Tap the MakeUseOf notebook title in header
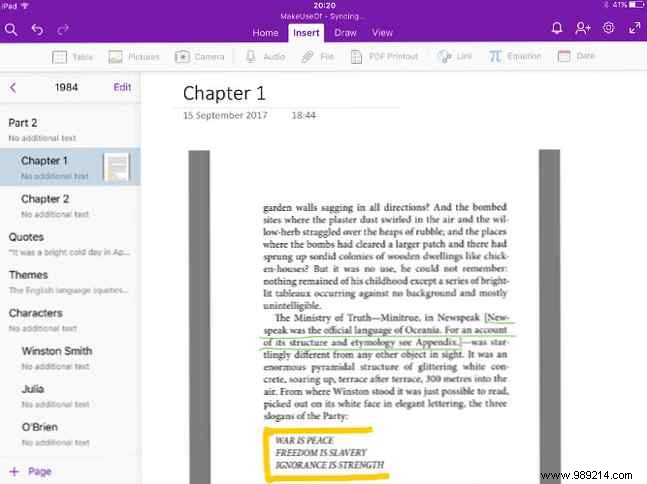 (x=322, y=17)
